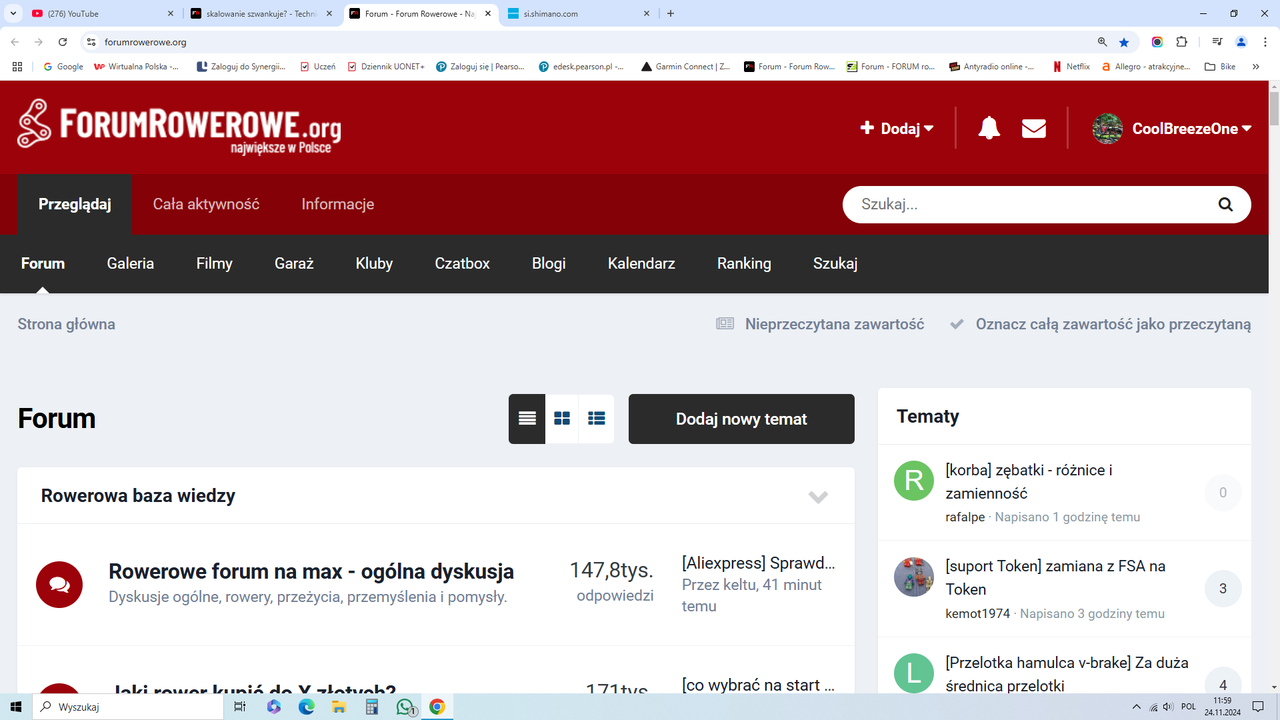
Task: Click rafalpe's green R avatar
Action: pos(913,481)
